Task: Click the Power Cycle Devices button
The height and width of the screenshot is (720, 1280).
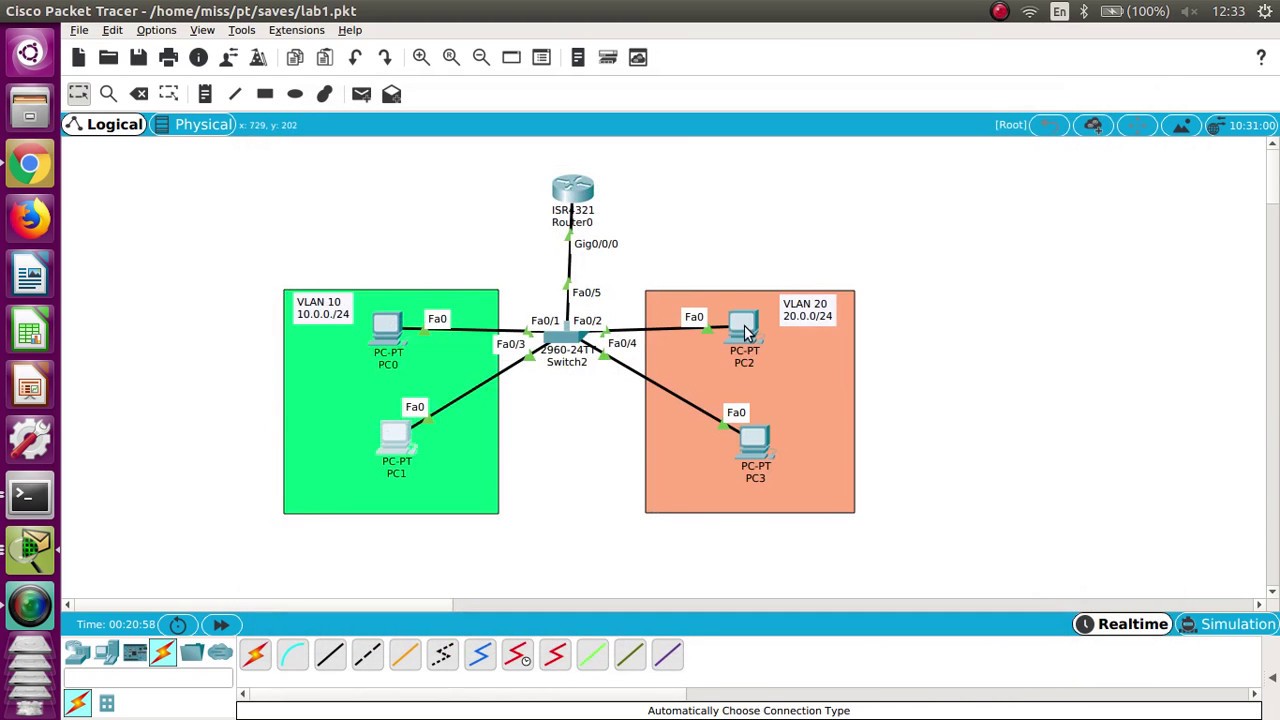Action: tap(177, 624)
